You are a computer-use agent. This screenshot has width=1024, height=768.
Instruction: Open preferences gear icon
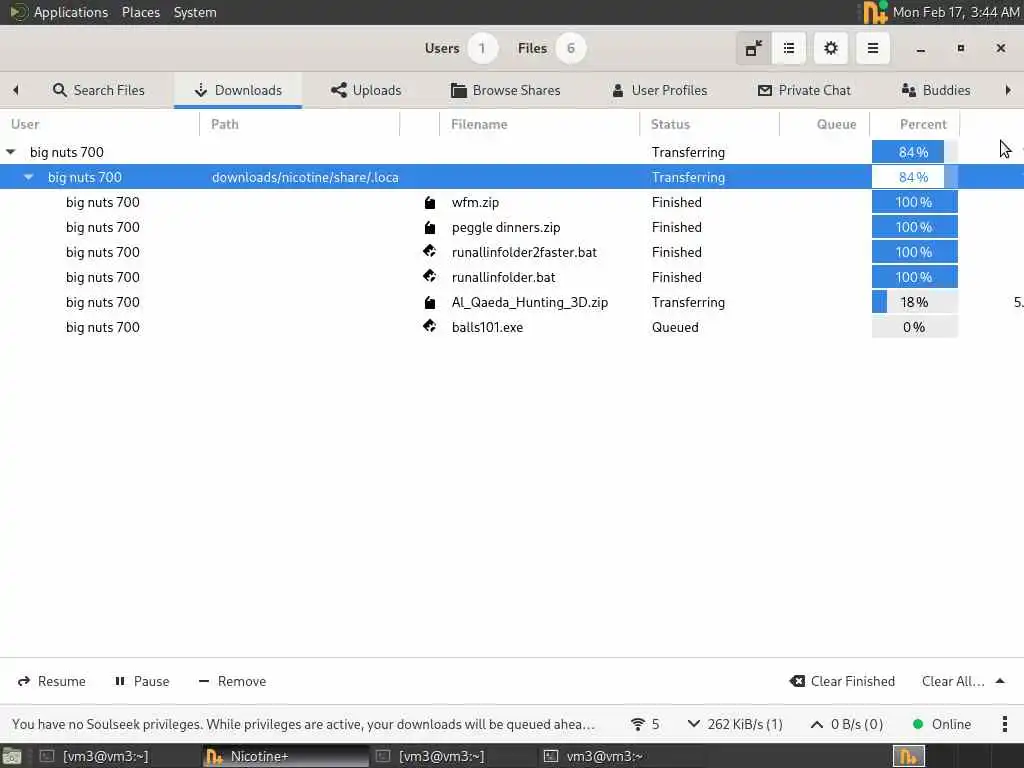pyautogui.click(x=831, y=48)
